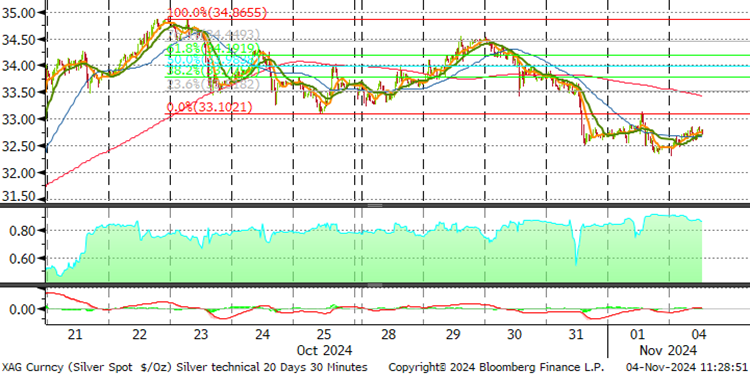
Task: Click the 32.50 price axis label
Action: coord(19,145)
